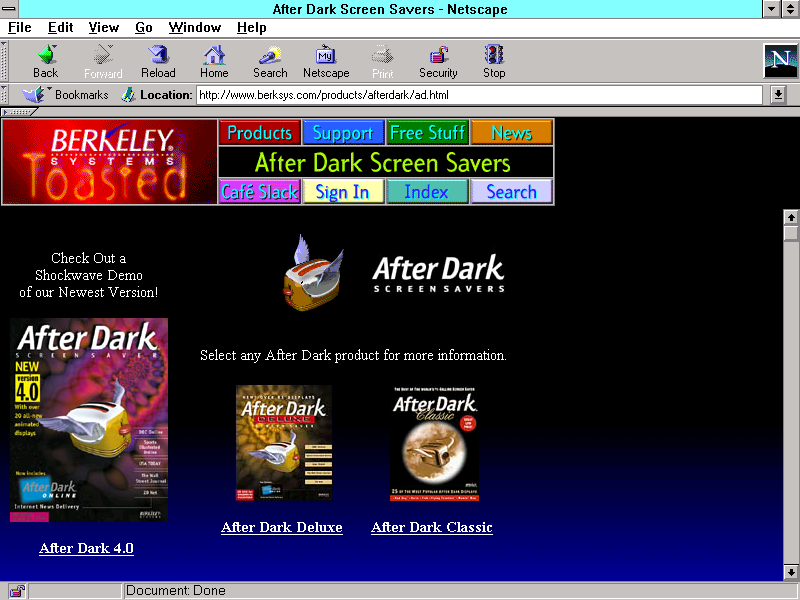Open the File menu
800x600 pixels.
(x=19, y=28)
